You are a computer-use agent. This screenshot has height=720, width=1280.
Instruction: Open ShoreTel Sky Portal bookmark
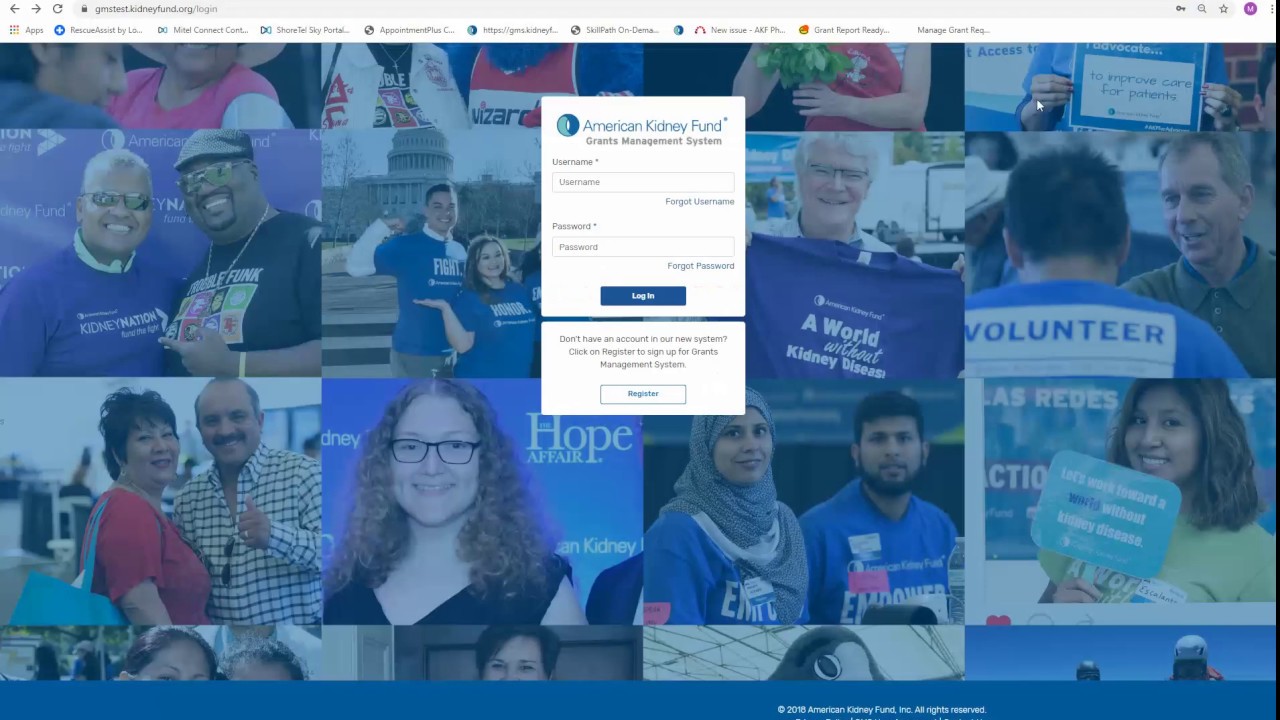tap(305, 30)
